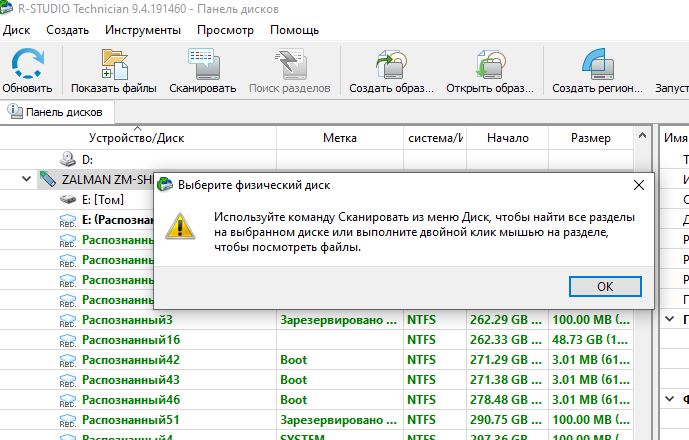Open the Диск menu
Screen dimensions: 689x440
[16, 30]
